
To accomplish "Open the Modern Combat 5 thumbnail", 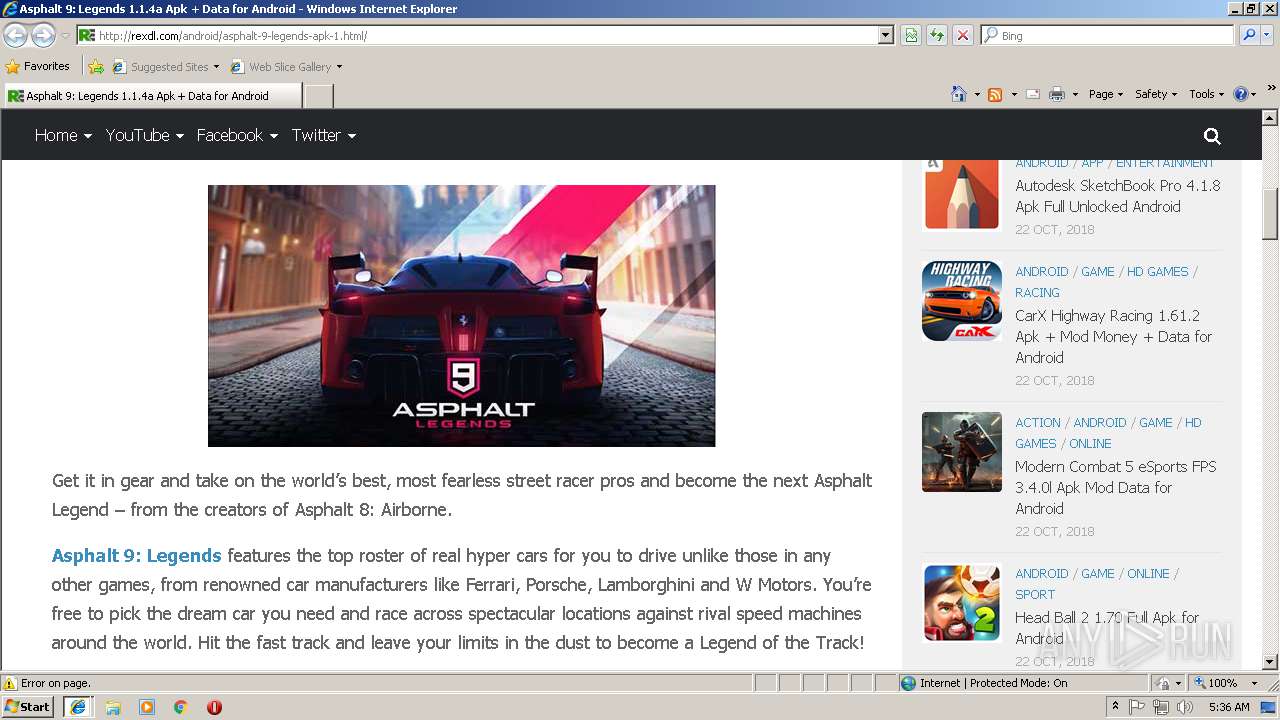I will pos(962,452).
